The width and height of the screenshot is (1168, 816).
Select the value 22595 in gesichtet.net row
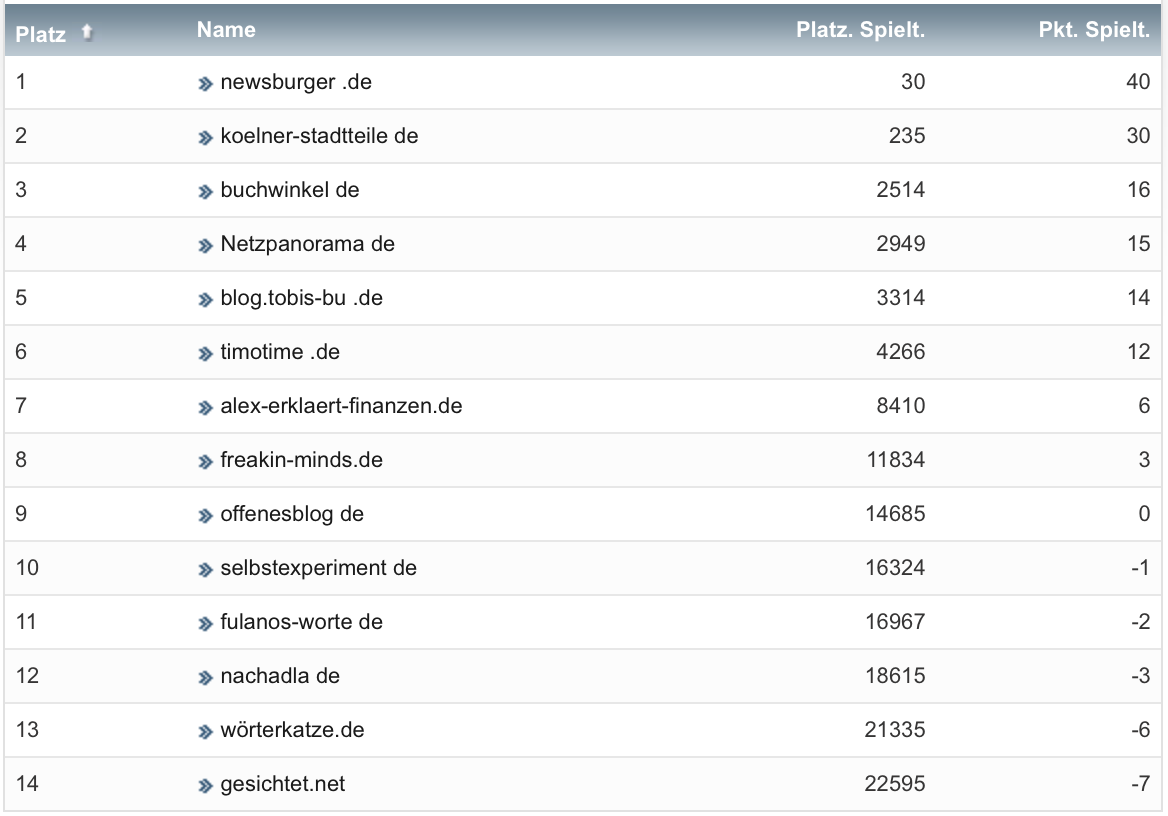tap(895, 784)
